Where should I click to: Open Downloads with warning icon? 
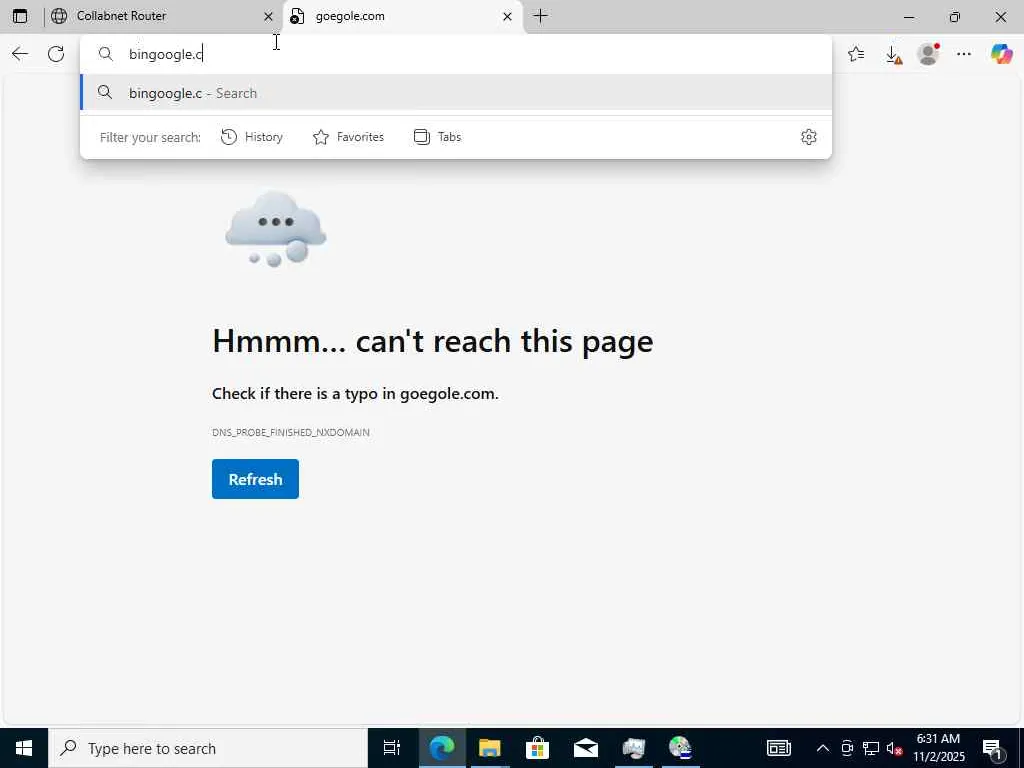(x=893, y=54)
